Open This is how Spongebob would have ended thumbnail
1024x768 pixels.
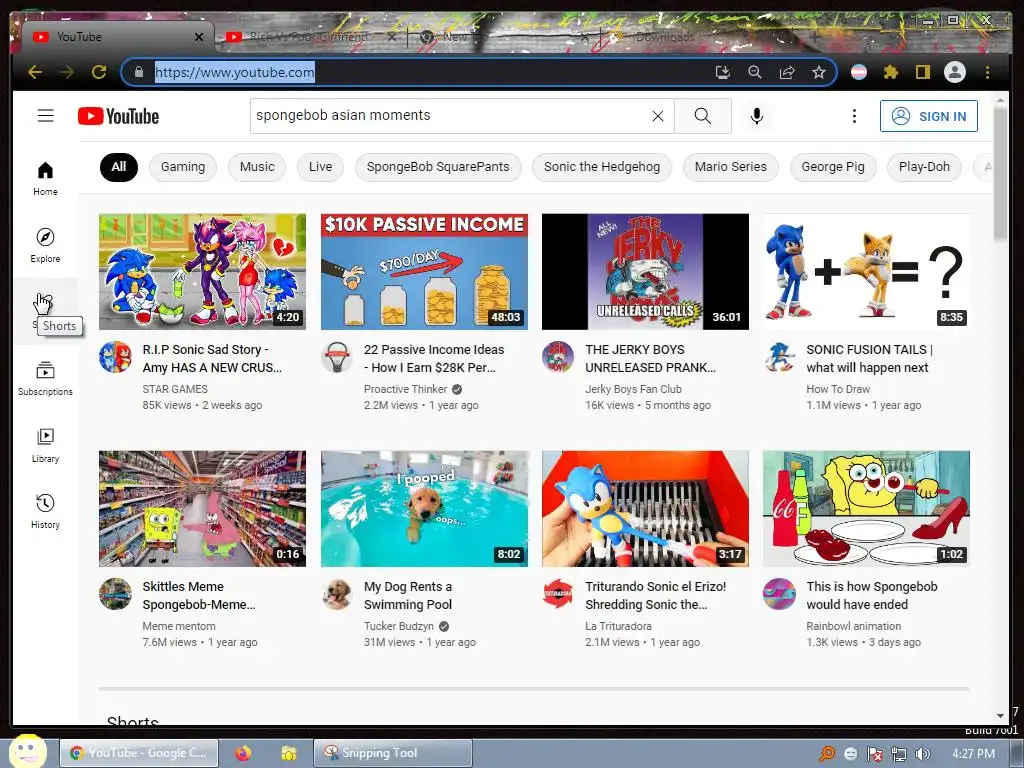(x=866, y=509)
